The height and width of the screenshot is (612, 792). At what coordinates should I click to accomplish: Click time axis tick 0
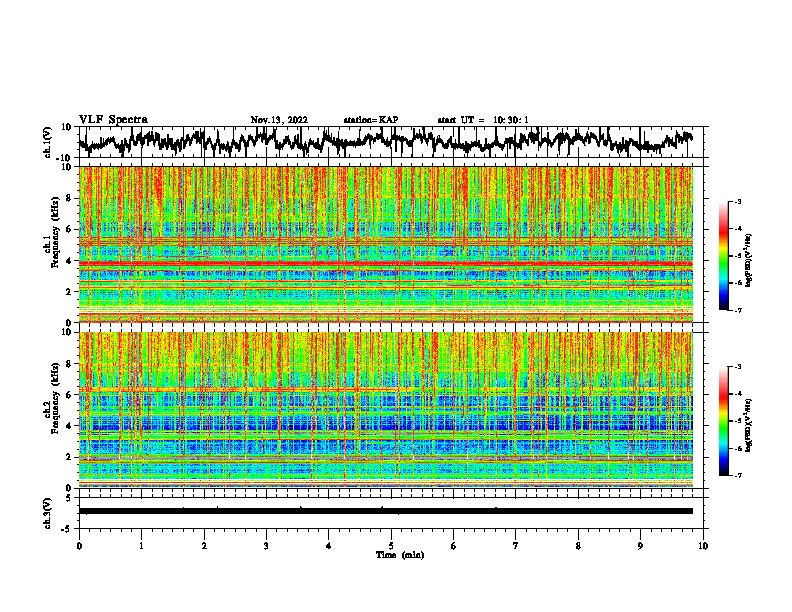(79, 546)
